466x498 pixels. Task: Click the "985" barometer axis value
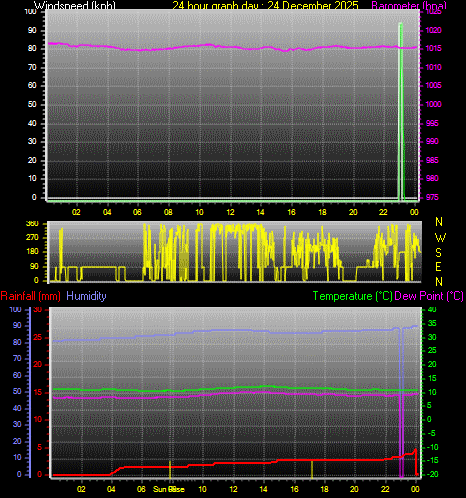pyautogui.click(x=432, y=160)
